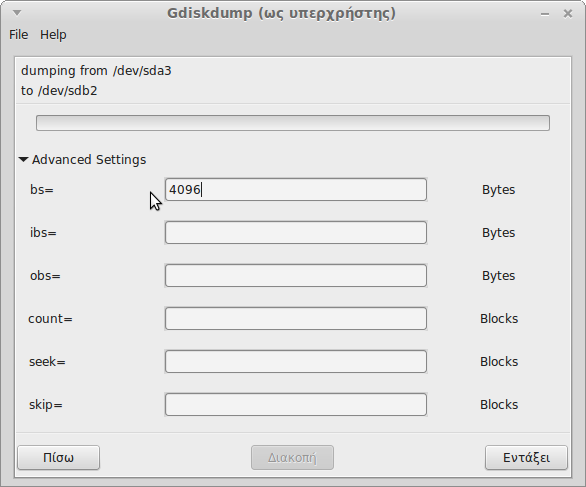Click the Gdiskdump title bar text
The height and width of the screenshot is (487, 586).
[x=281, y=13]
